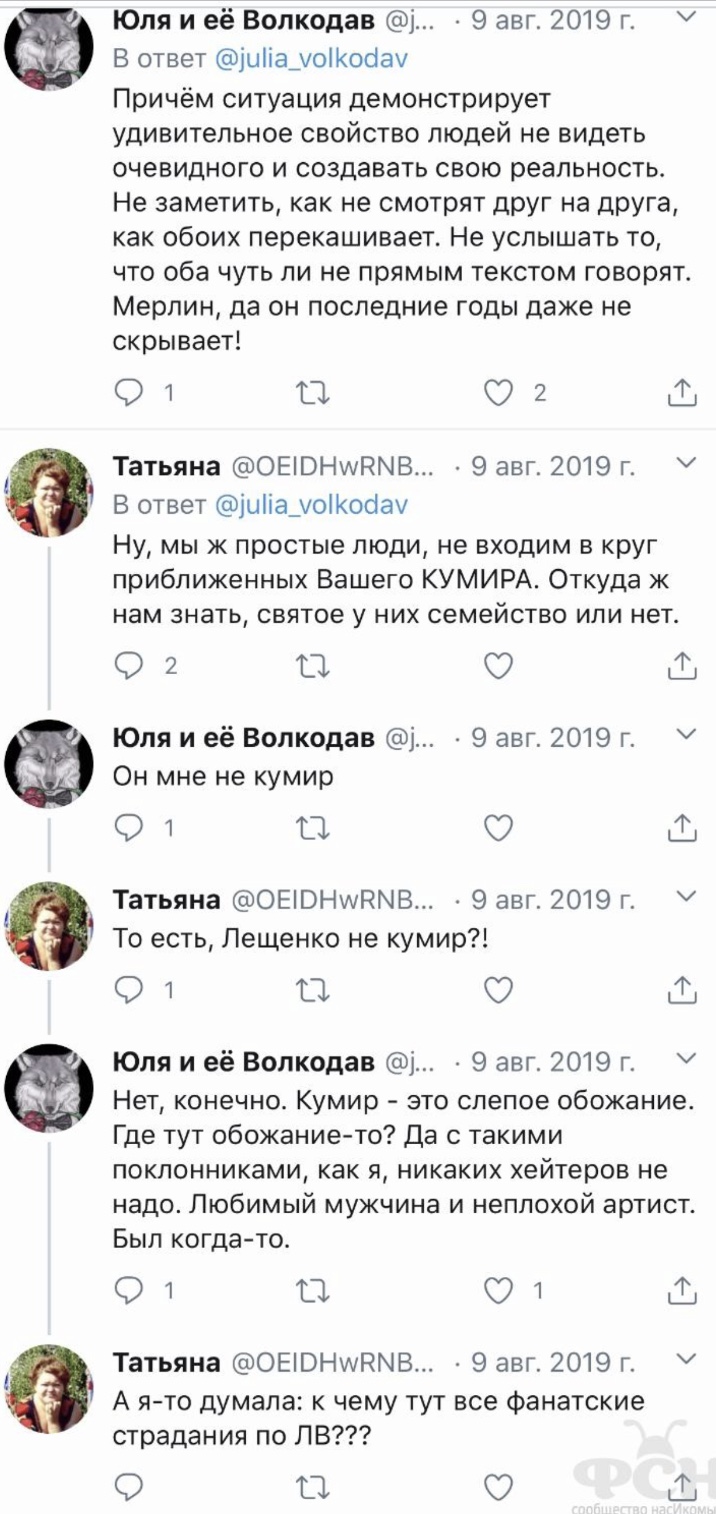Share the tweet about "удивительное свойство людей"
716x1514 pixels.
point(681,393)
